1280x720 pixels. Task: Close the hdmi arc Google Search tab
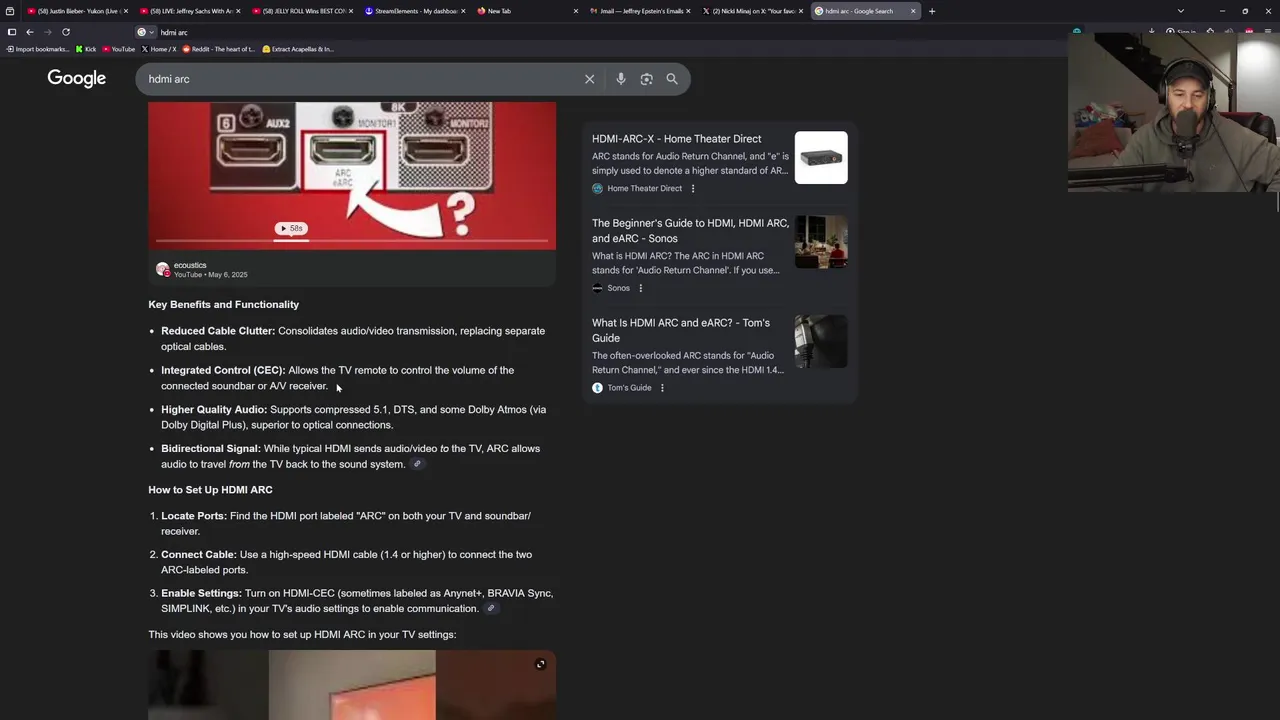point(913,11)
